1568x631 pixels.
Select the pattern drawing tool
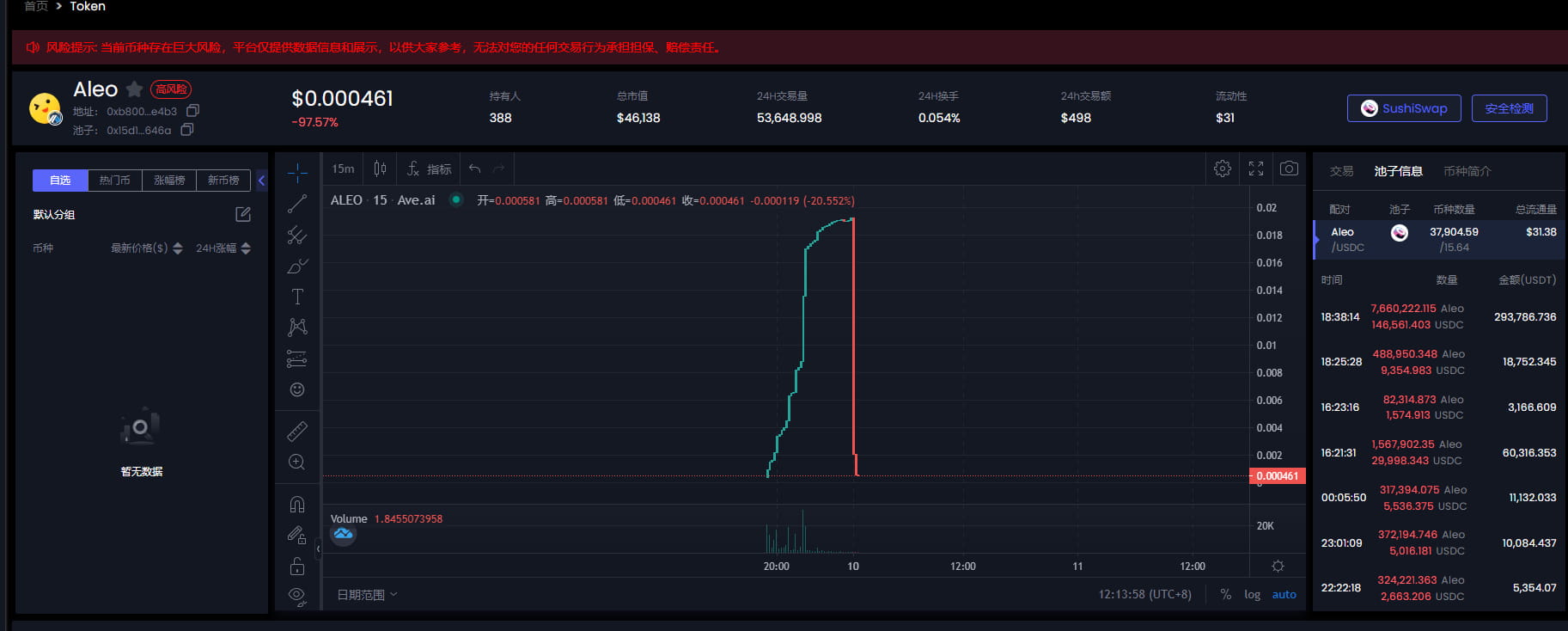[x=297, y=328]
